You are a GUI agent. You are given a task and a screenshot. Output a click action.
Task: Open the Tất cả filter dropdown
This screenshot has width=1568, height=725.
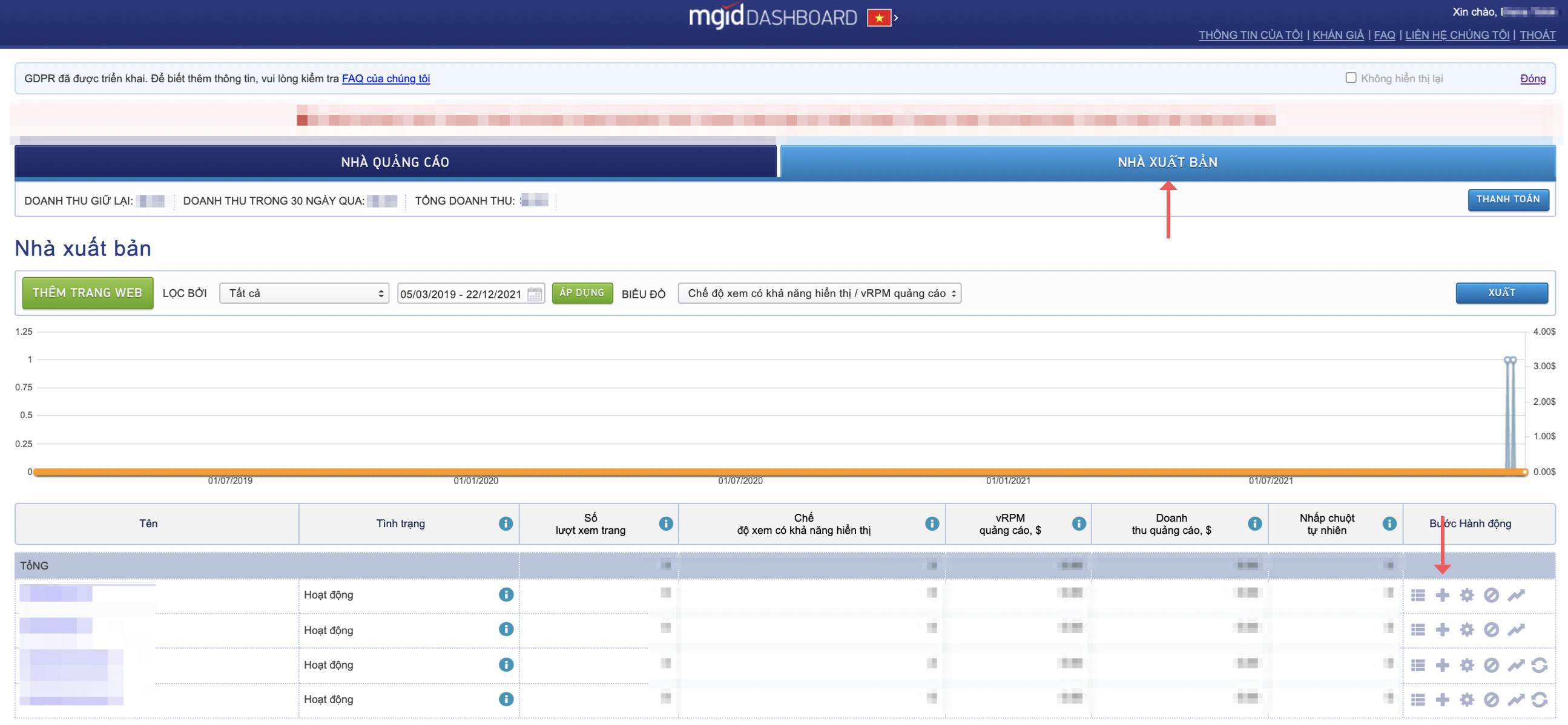[x=304, y=293]
